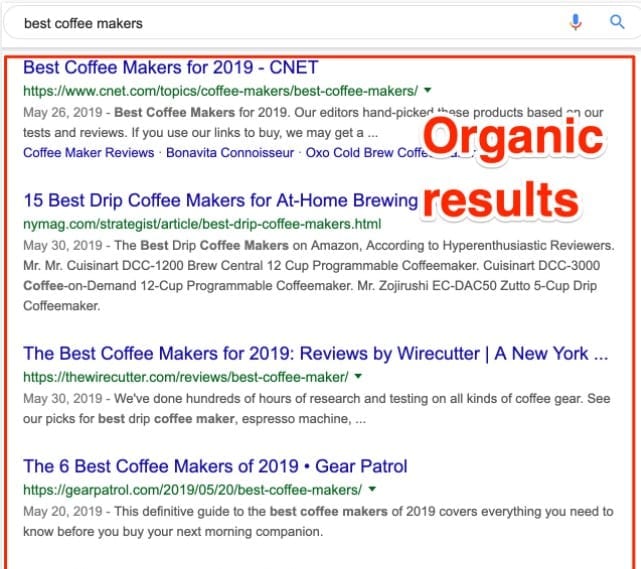The image size is (641, 569).
Task: Expand the dropdown arrow beside the CNET URL
Action: pos(428,90)
